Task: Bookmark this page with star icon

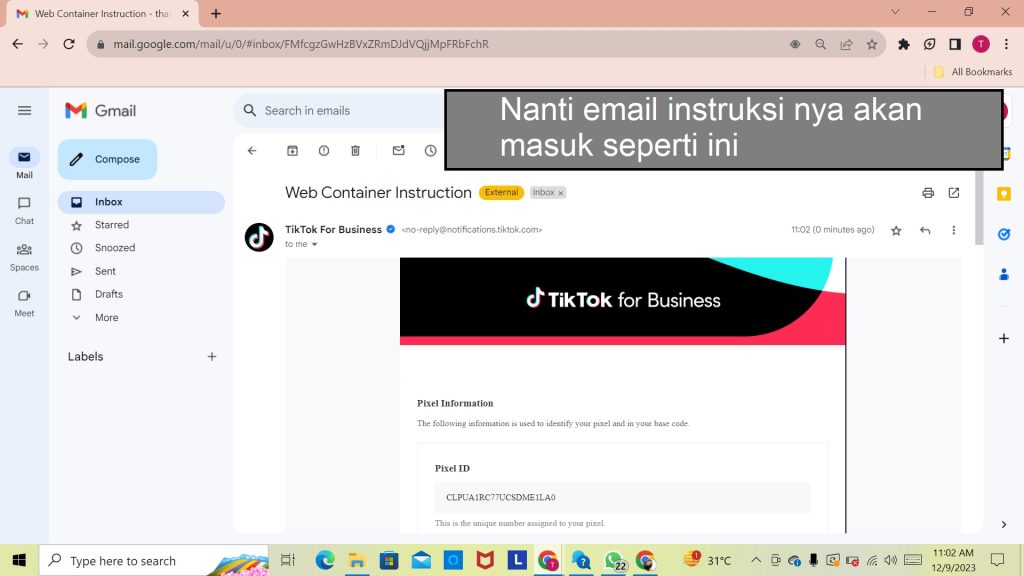Action: click(872, 44)
